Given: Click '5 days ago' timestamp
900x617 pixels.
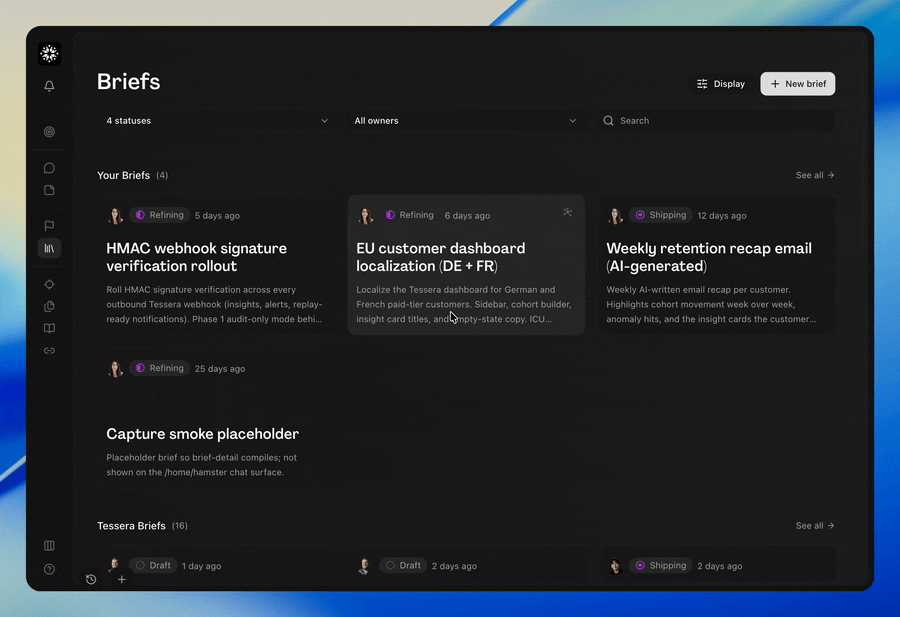Looking at the screenshot, I should coord(217,216).
